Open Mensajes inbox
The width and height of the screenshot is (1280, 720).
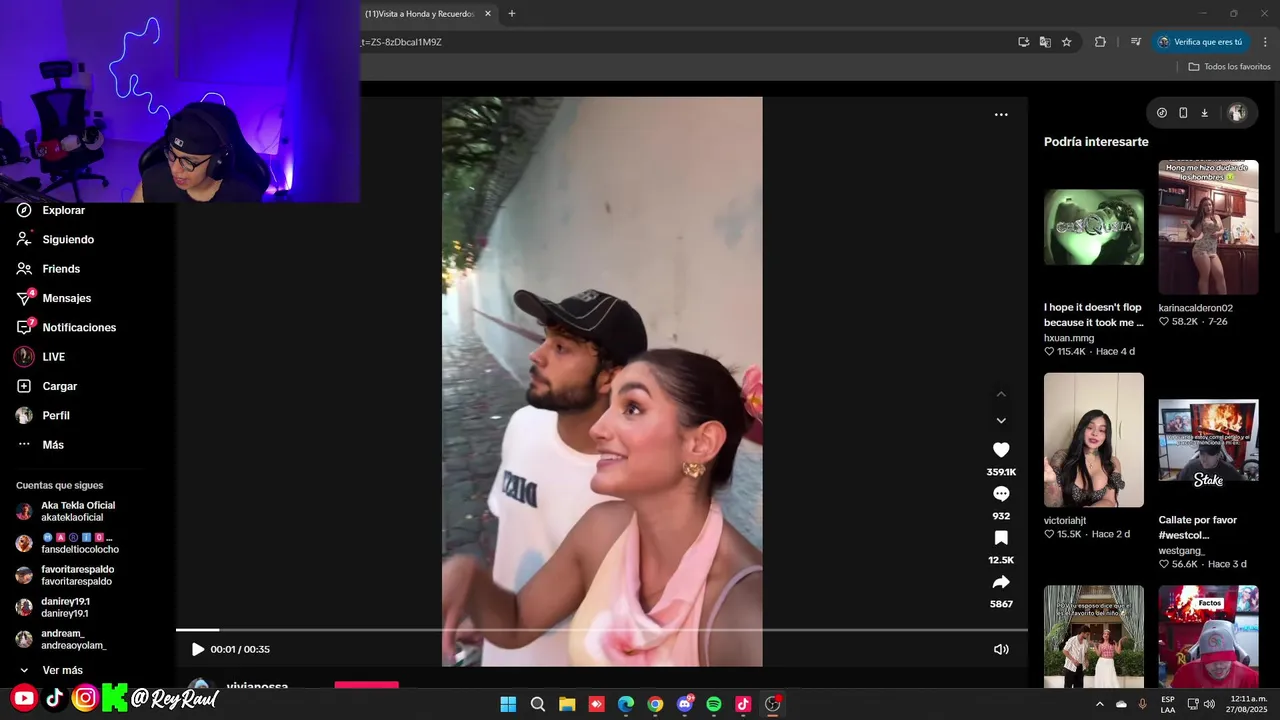pos(55,298)
